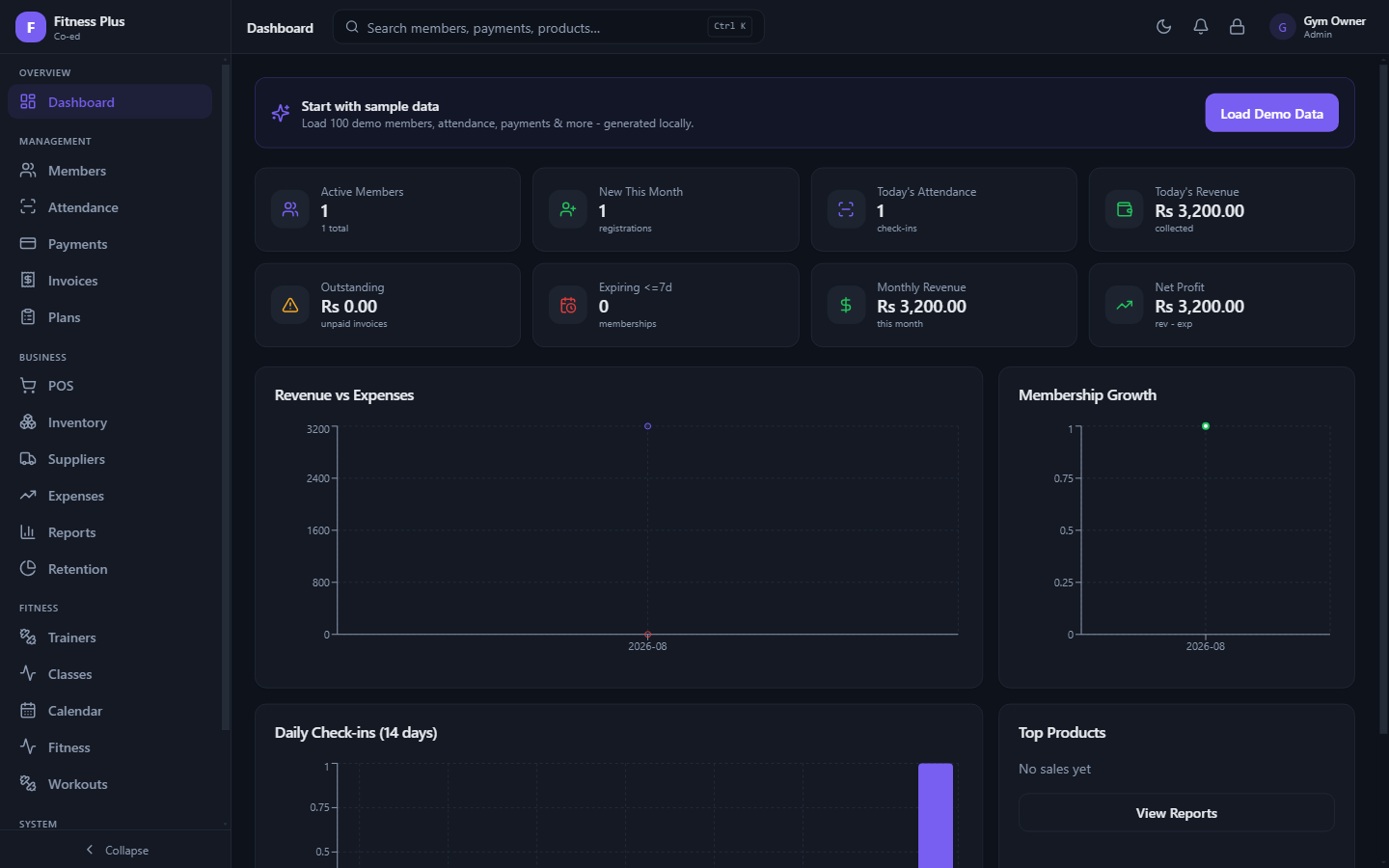The image size is (1389, 868).
Task: Open Gym Owner account menu
Action: click(1318, 27)
